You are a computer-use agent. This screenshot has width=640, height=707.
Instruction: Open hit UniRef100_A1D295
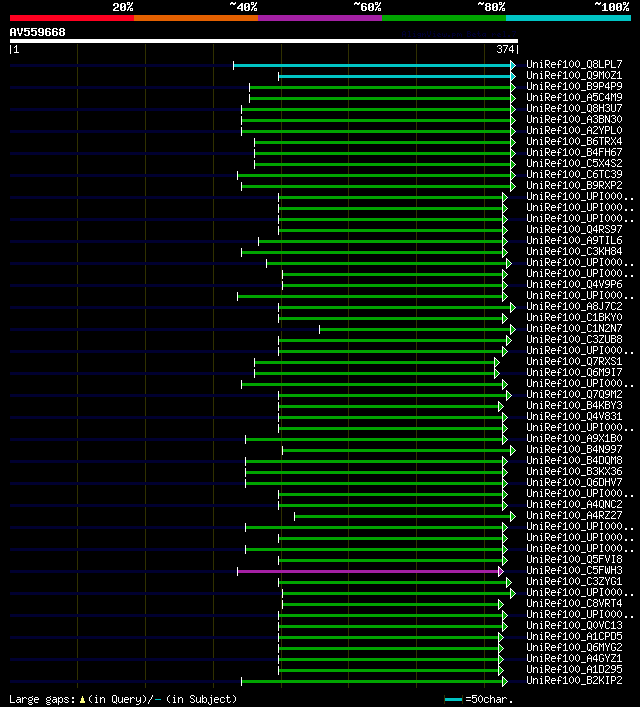coord(574,669)
